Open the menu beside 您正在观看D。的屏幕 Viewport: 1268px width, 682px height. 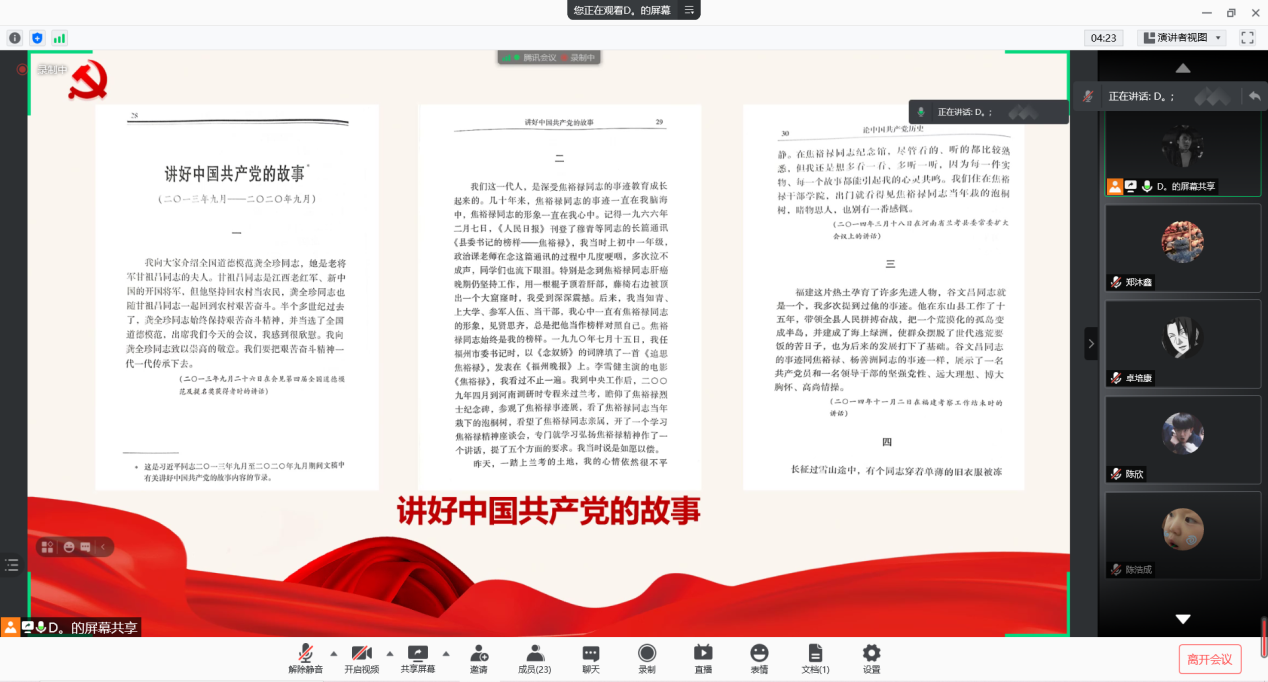coord(688,10)
